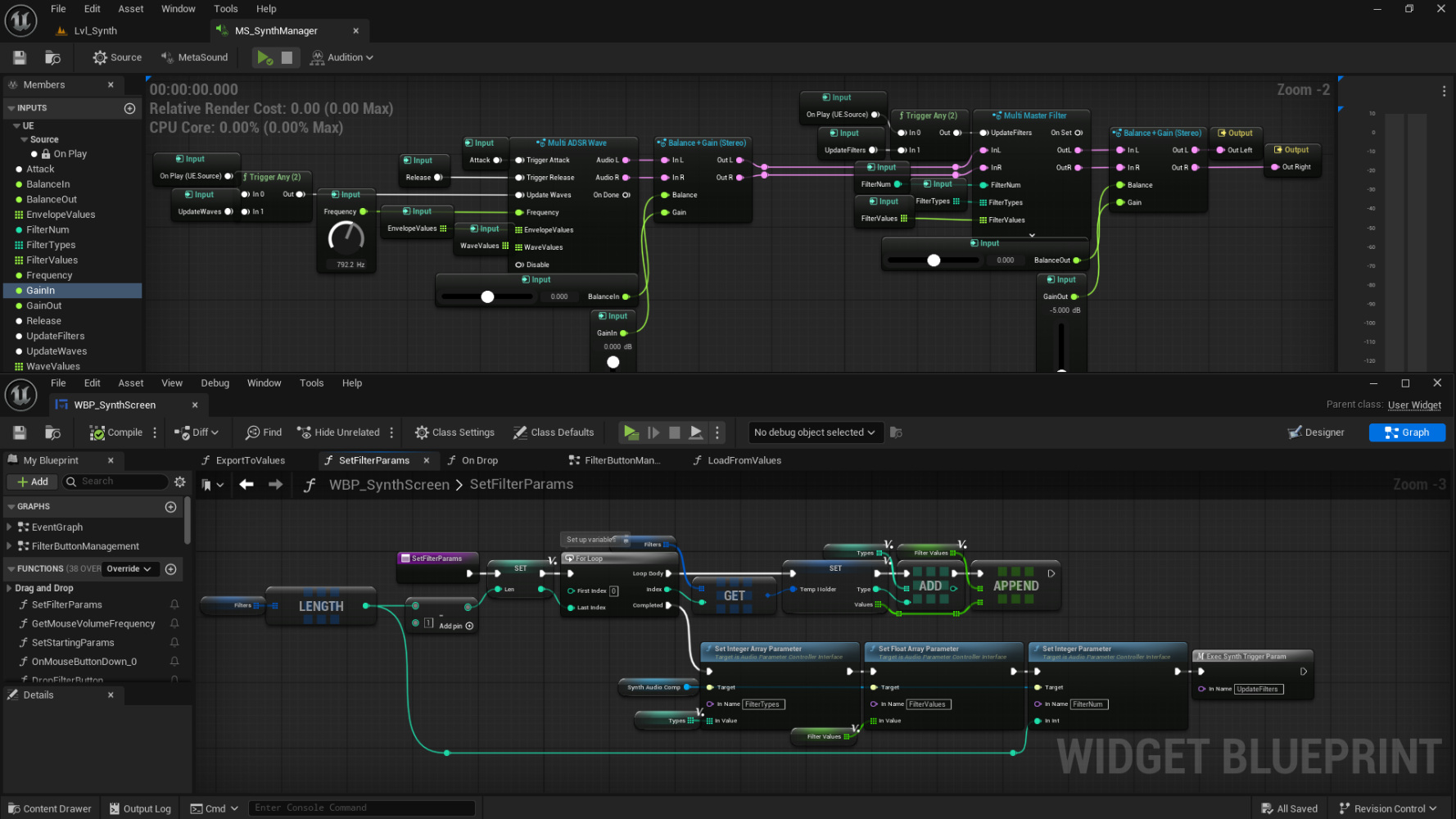Add a new input member
The height and width of the screenshot is (819, 1456).
click(129, 108)
